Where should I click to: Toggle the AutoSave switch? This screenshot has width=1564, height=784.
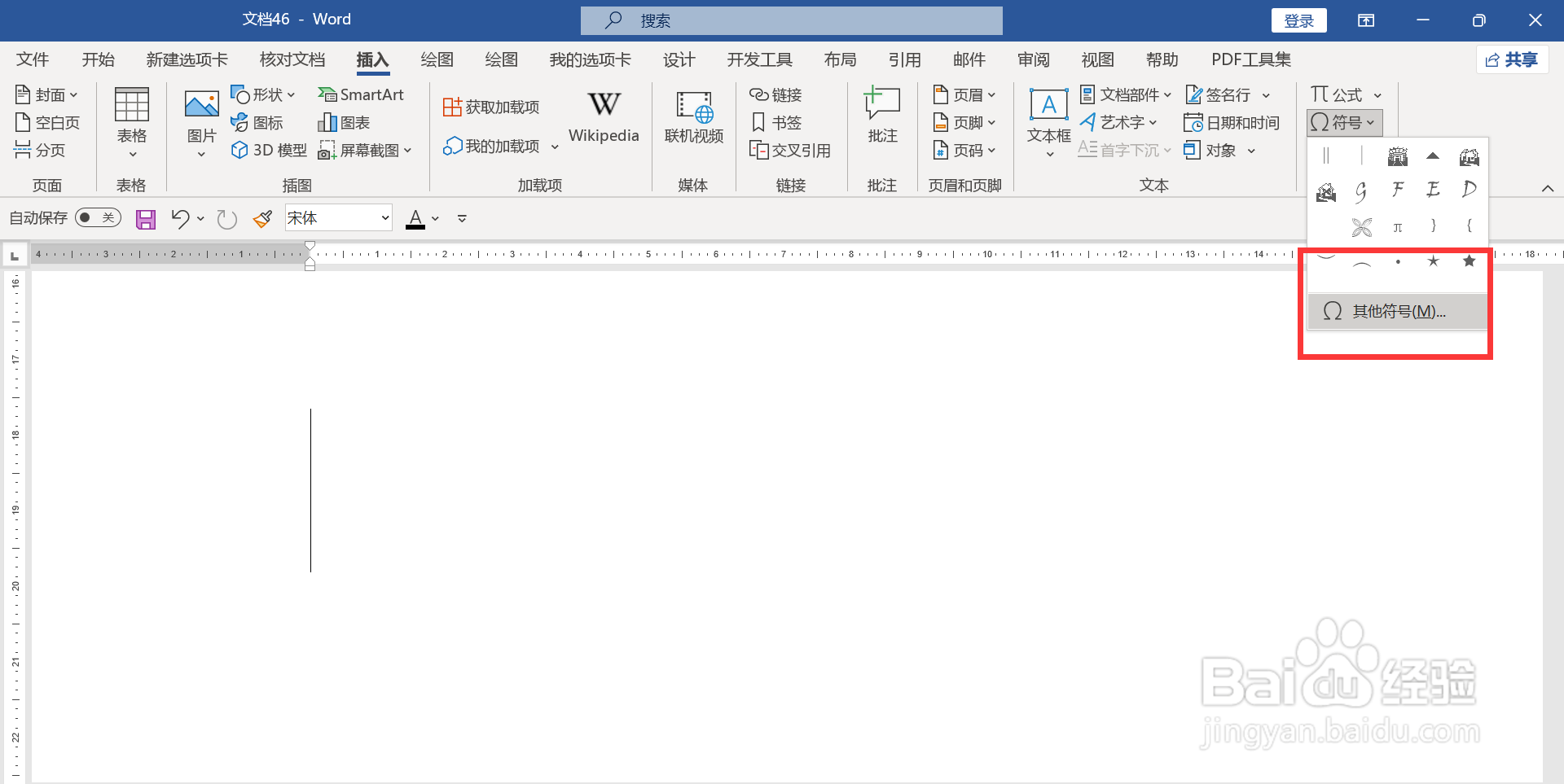coord(98,217)
